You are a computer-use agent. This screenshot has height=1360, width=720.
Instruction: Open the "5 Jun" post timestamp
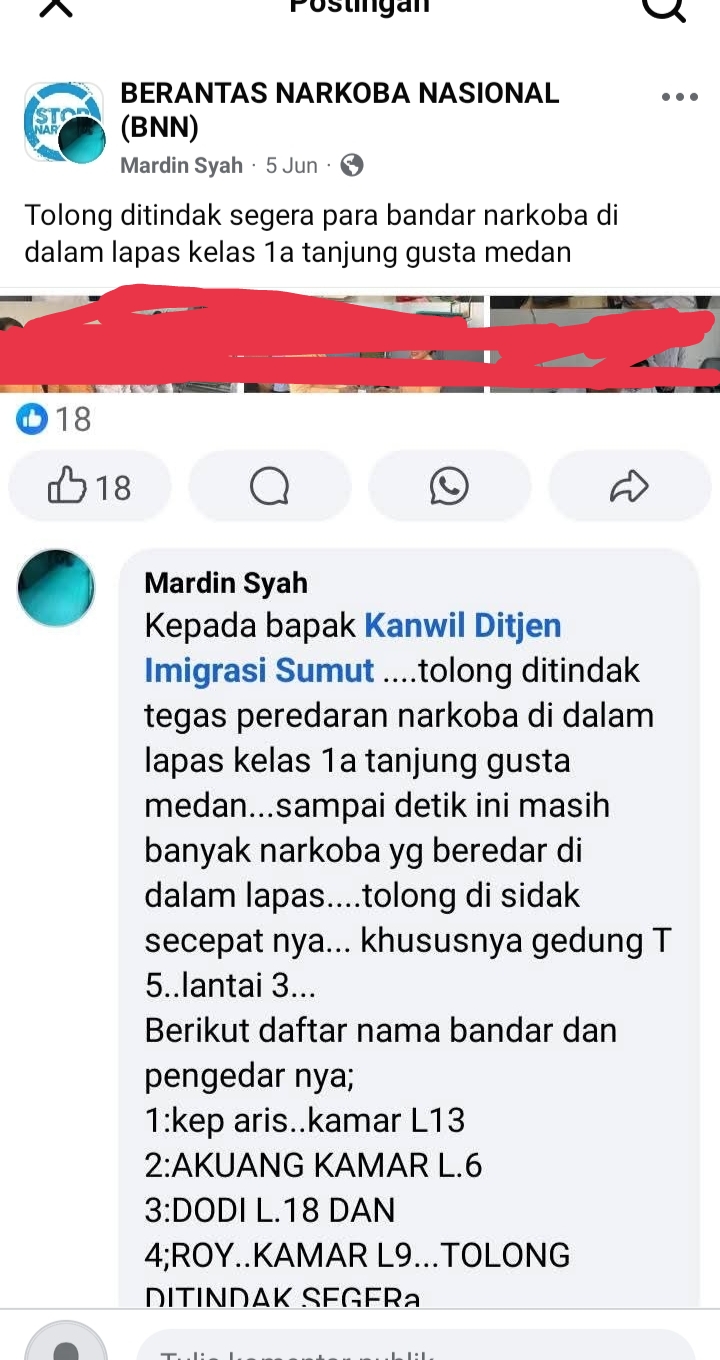291,165
